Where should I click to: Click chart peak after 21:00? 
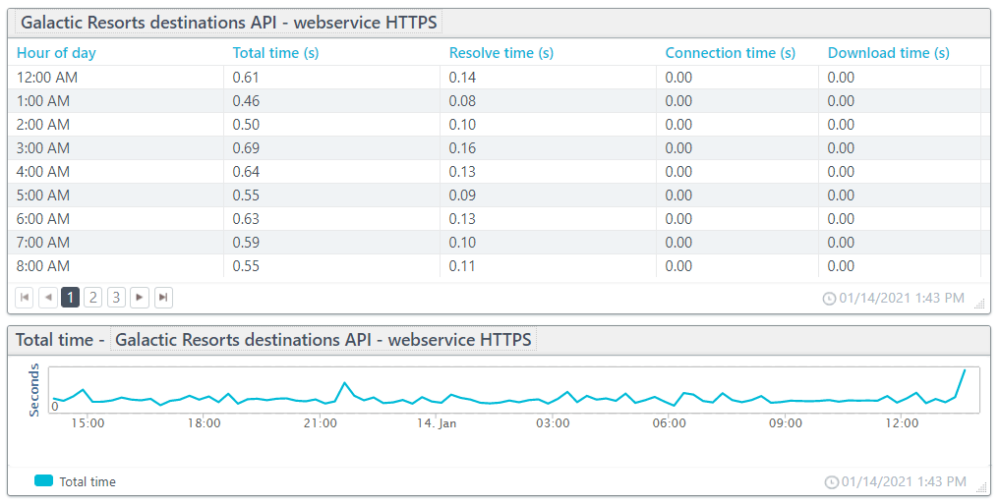tap(344, 383)
